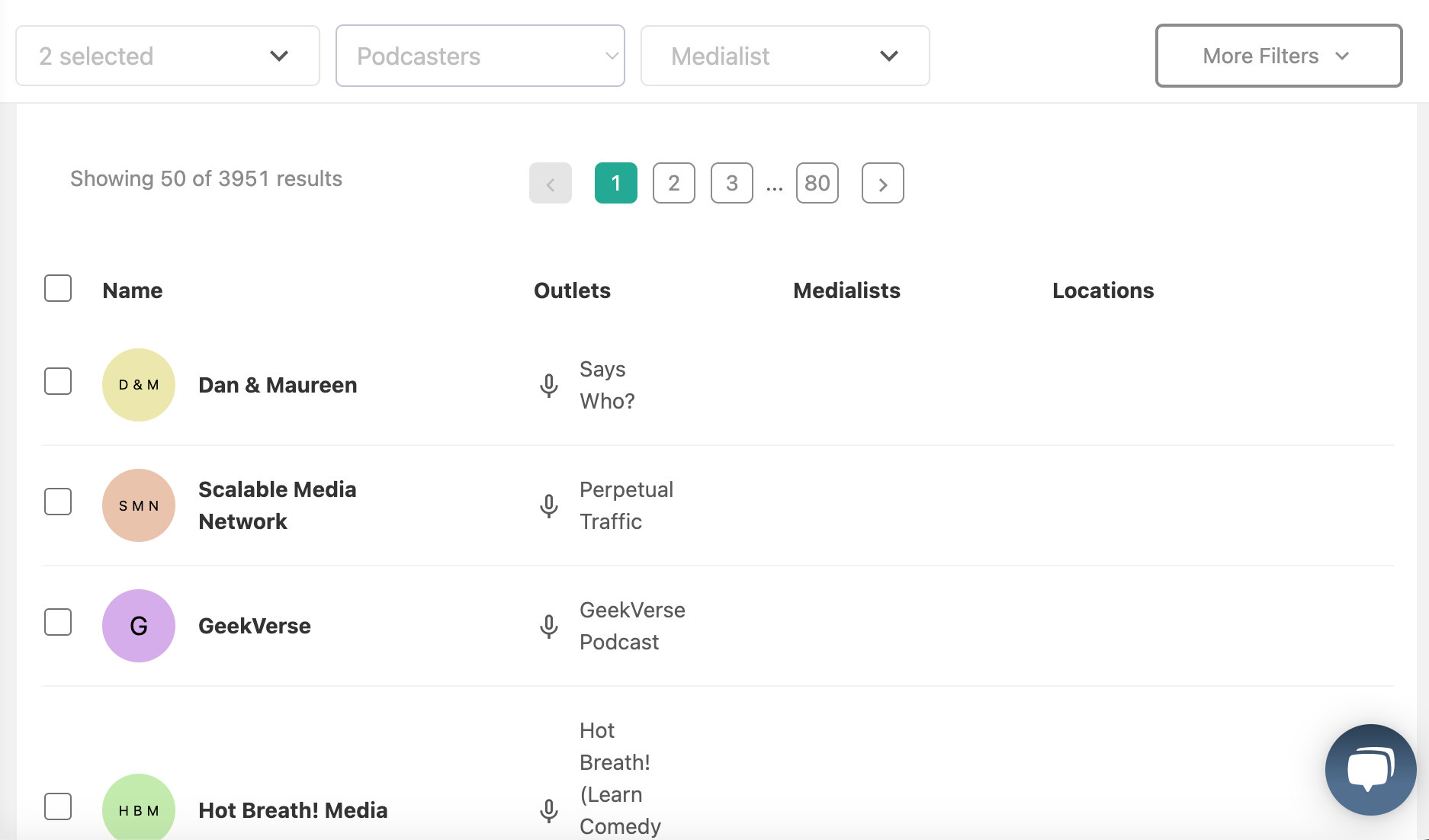
Task: Check the Scalable Media Network row checkbox
Action: coord(58,502)
